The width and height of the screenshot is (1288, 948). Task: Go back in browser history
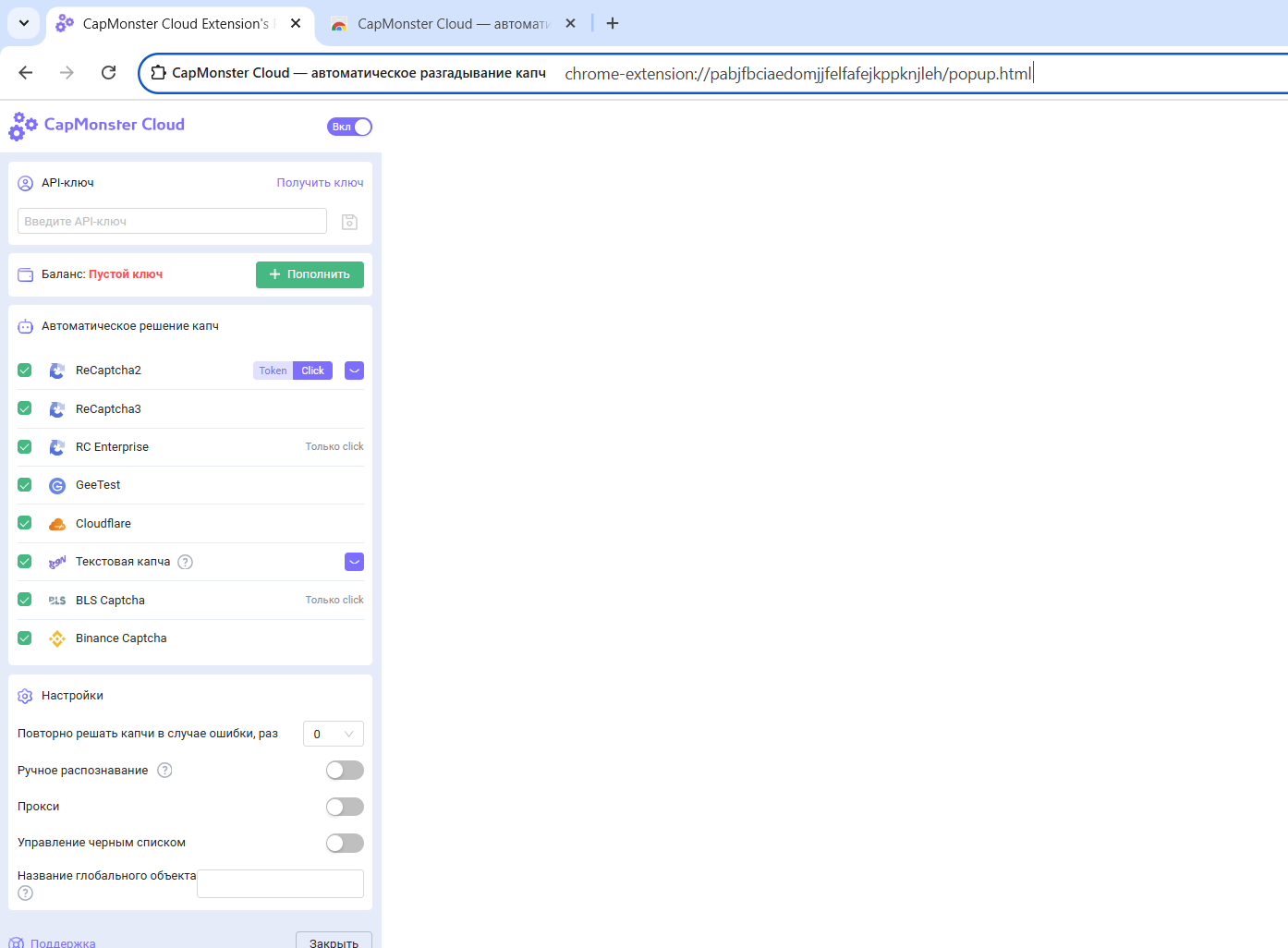[x=26, y=72]
